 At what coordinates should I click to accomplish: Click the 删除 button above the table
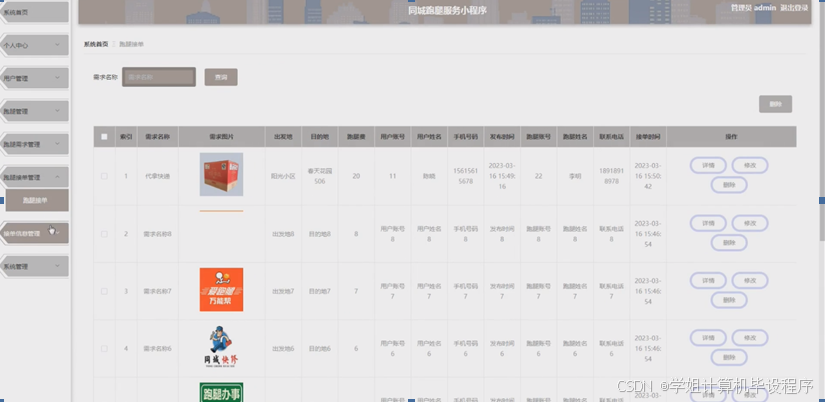(775, 104)
